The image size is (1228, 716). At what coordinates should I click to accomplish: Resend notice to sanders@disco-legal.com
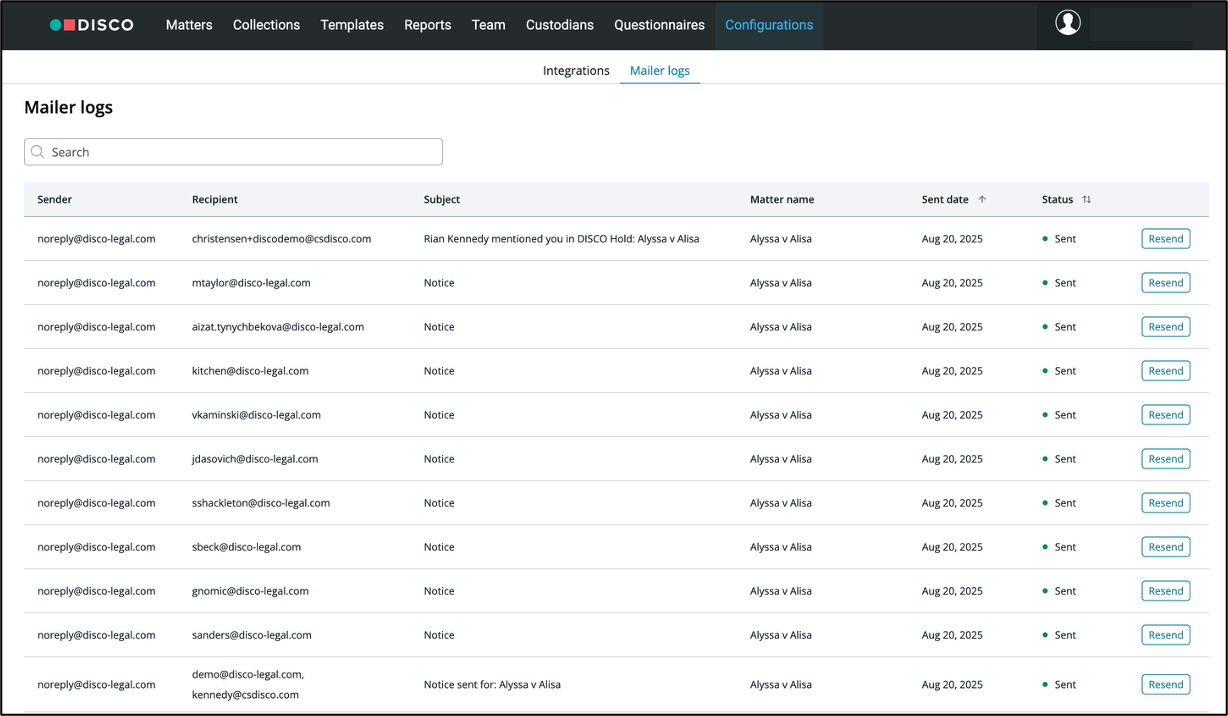tap(1165, 635)
